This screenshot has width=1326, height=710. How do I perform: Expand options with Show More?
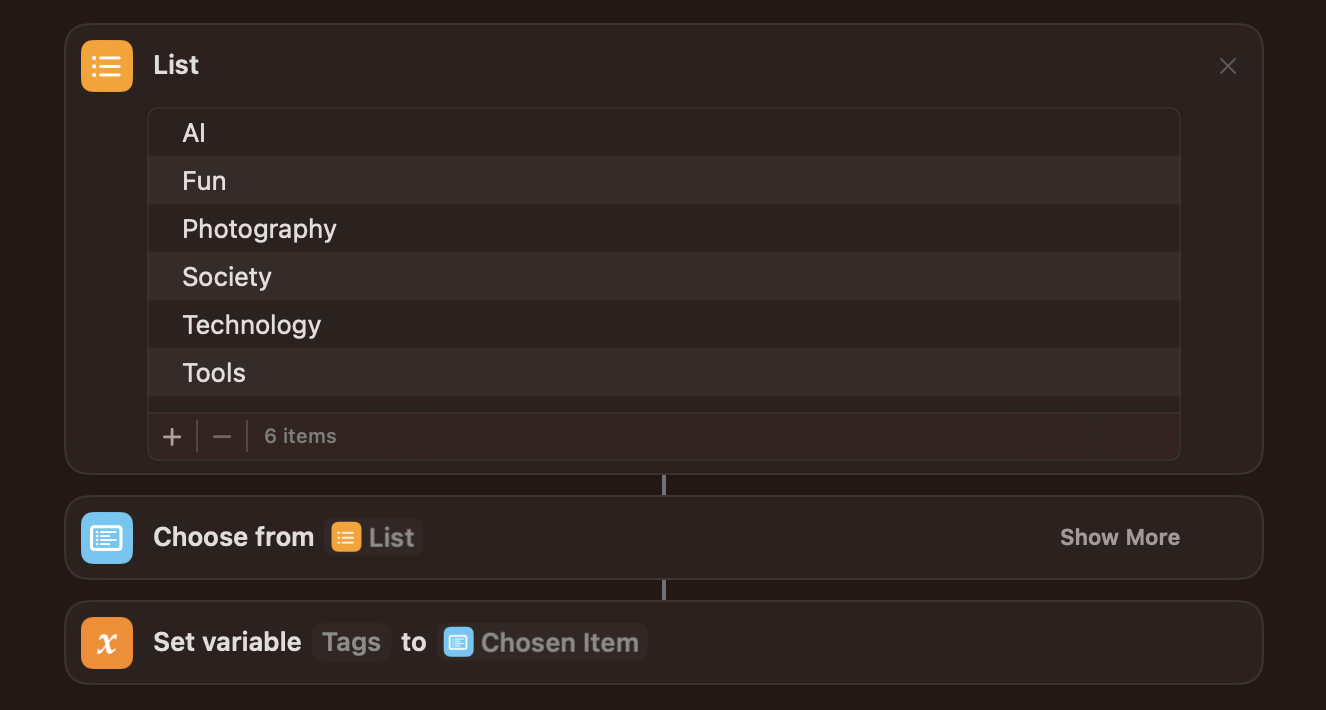[x=1119, y=538]
